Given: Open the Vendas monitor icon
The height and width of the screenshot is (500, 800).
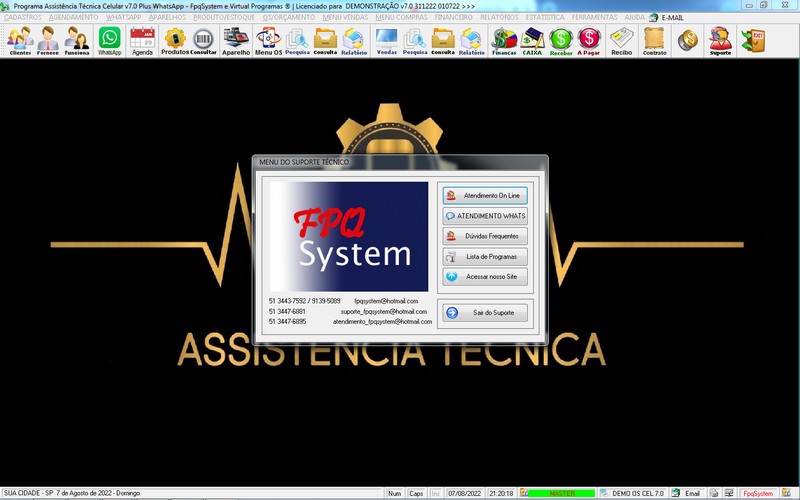Looking at the screenshot, I should 387,41.
